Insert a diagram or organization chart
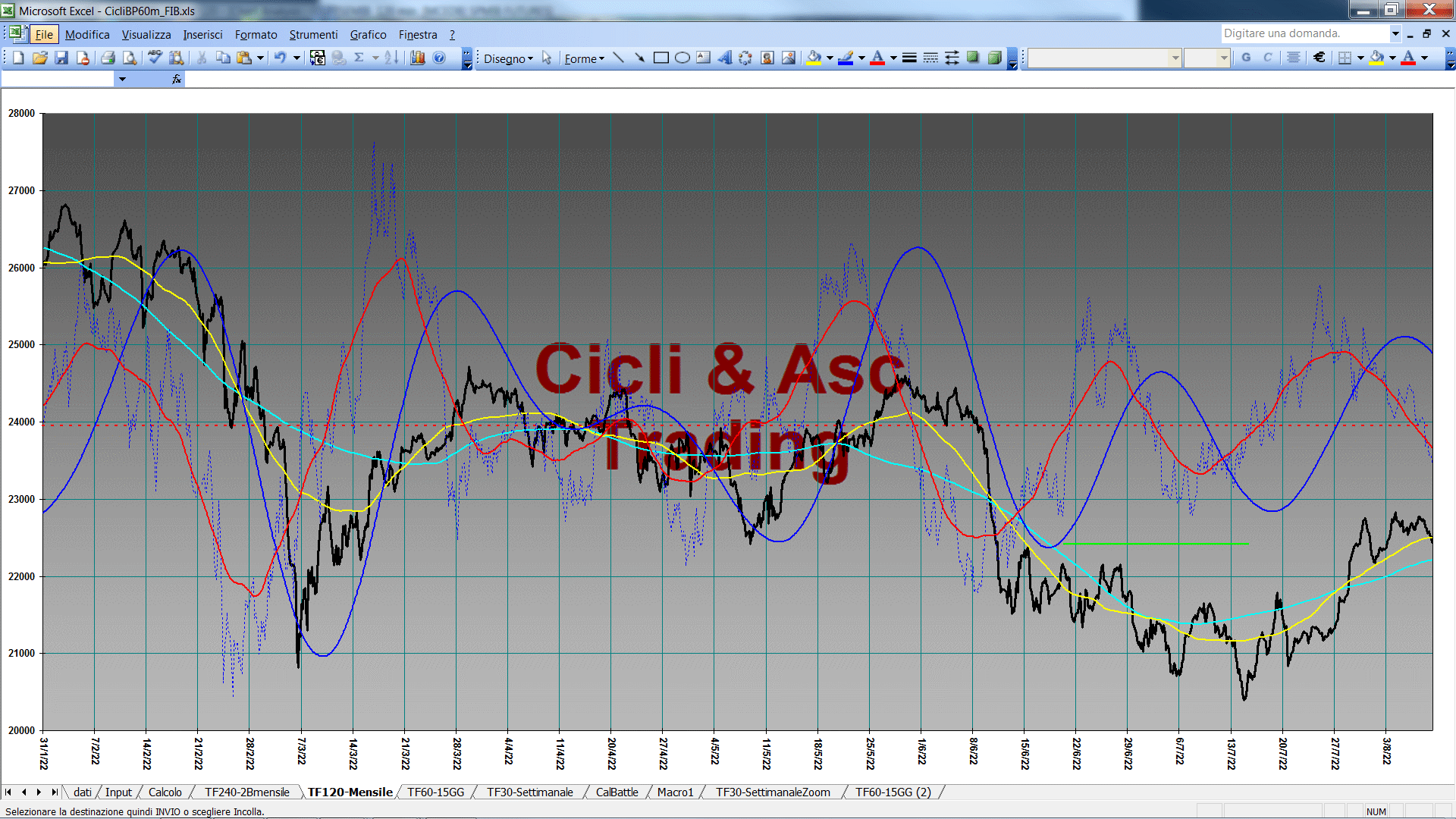Screen dimensions: 1456x819 pyautogui.click(x=746, y=58)
